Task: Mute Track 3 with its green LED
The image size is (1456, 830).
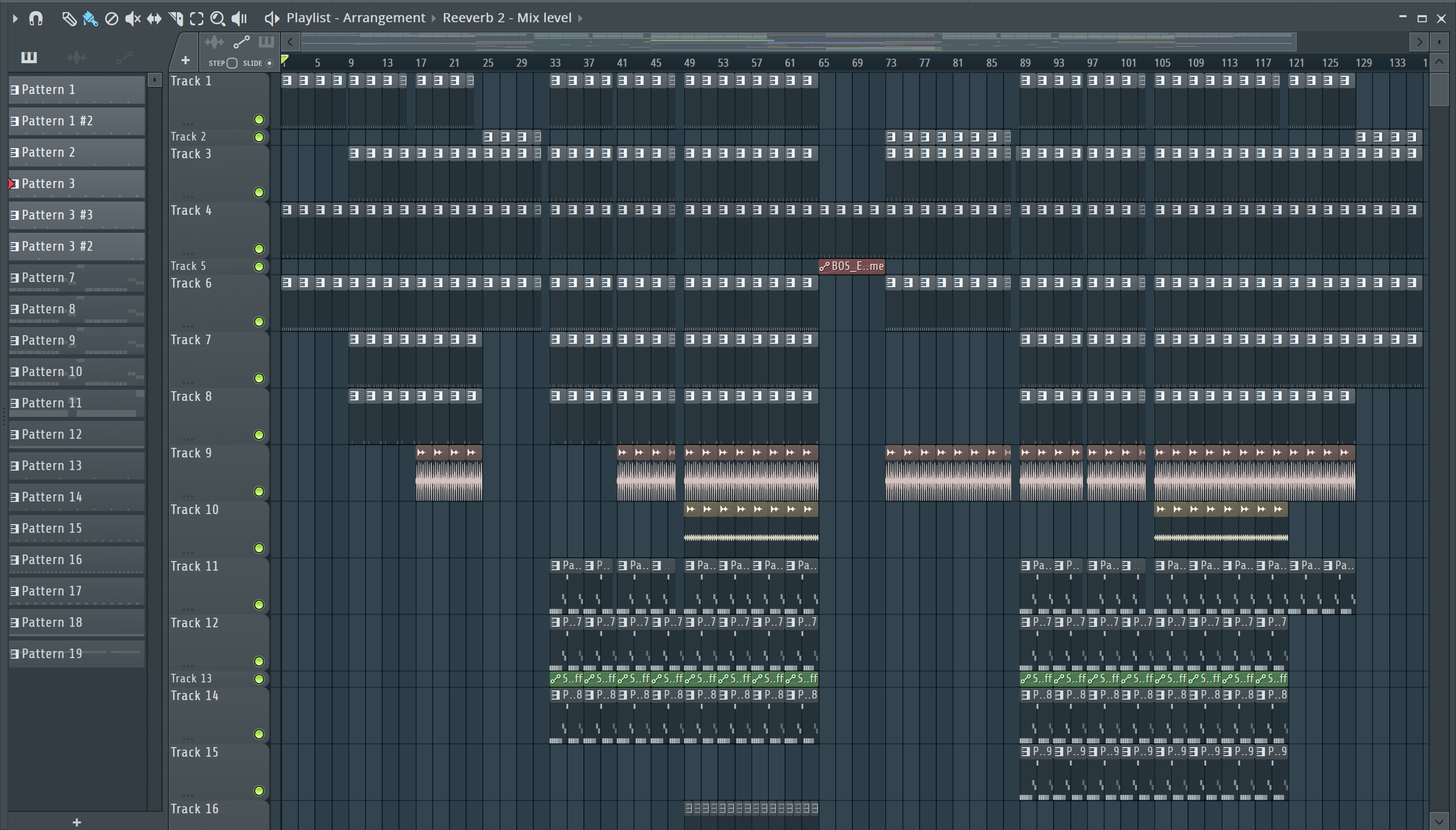Action: click(x=259, y=193)
